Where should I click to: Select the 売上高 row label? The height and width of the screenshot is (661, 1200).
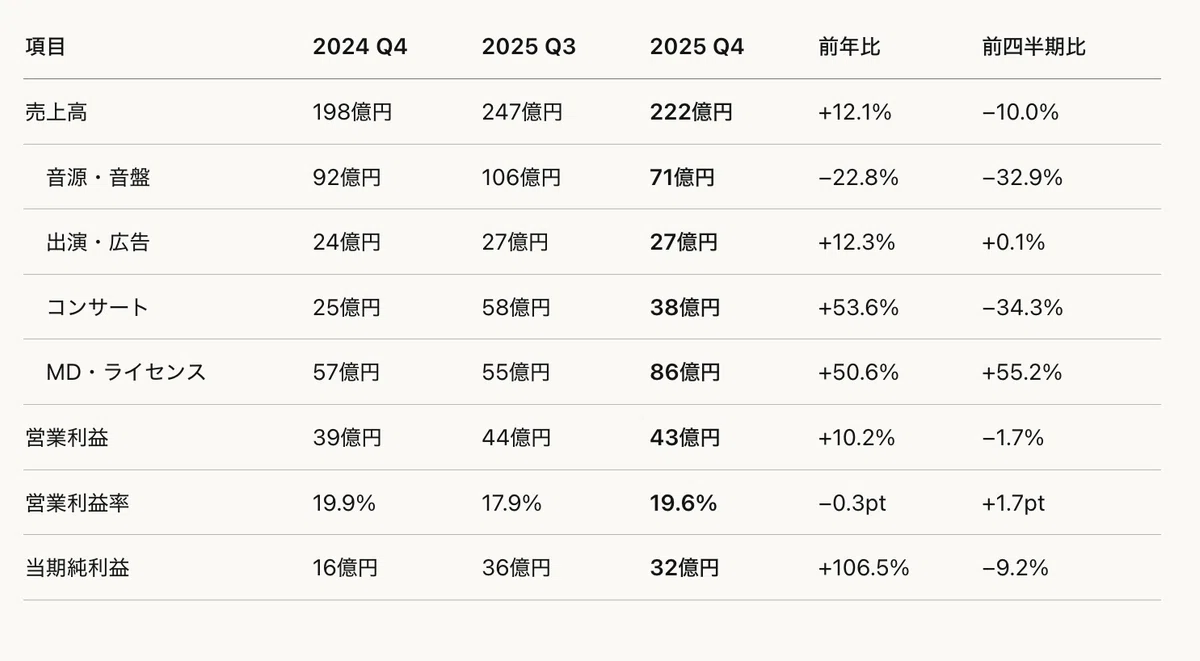coord(56,112)
